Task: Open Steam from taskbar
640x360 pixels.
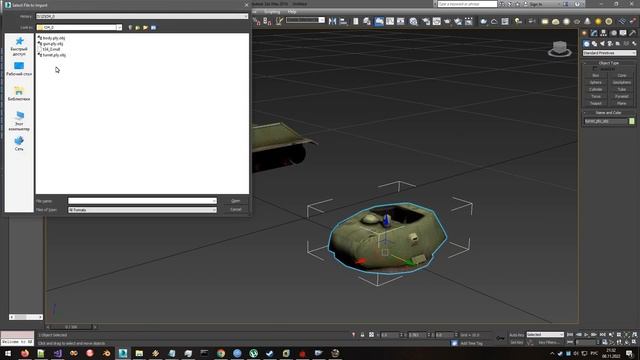Action: tap(270, 353)
